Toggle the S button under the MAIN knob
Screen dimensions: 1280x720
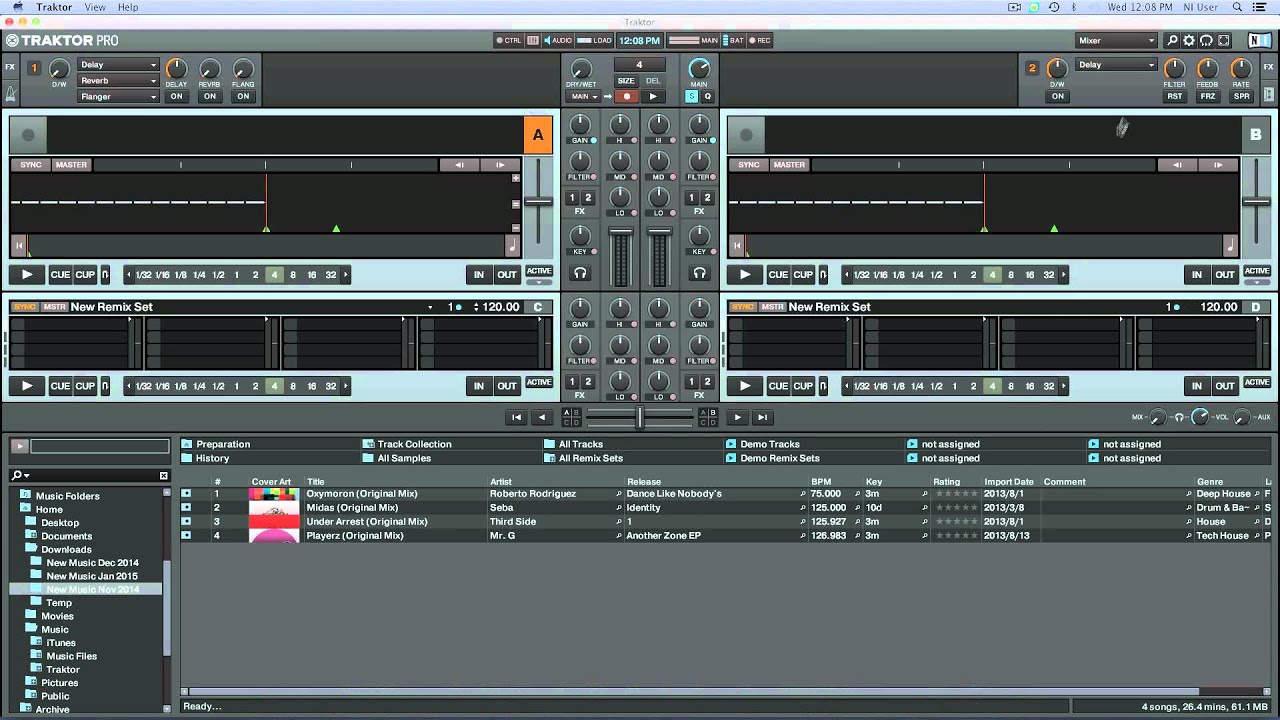pos(691,97)
